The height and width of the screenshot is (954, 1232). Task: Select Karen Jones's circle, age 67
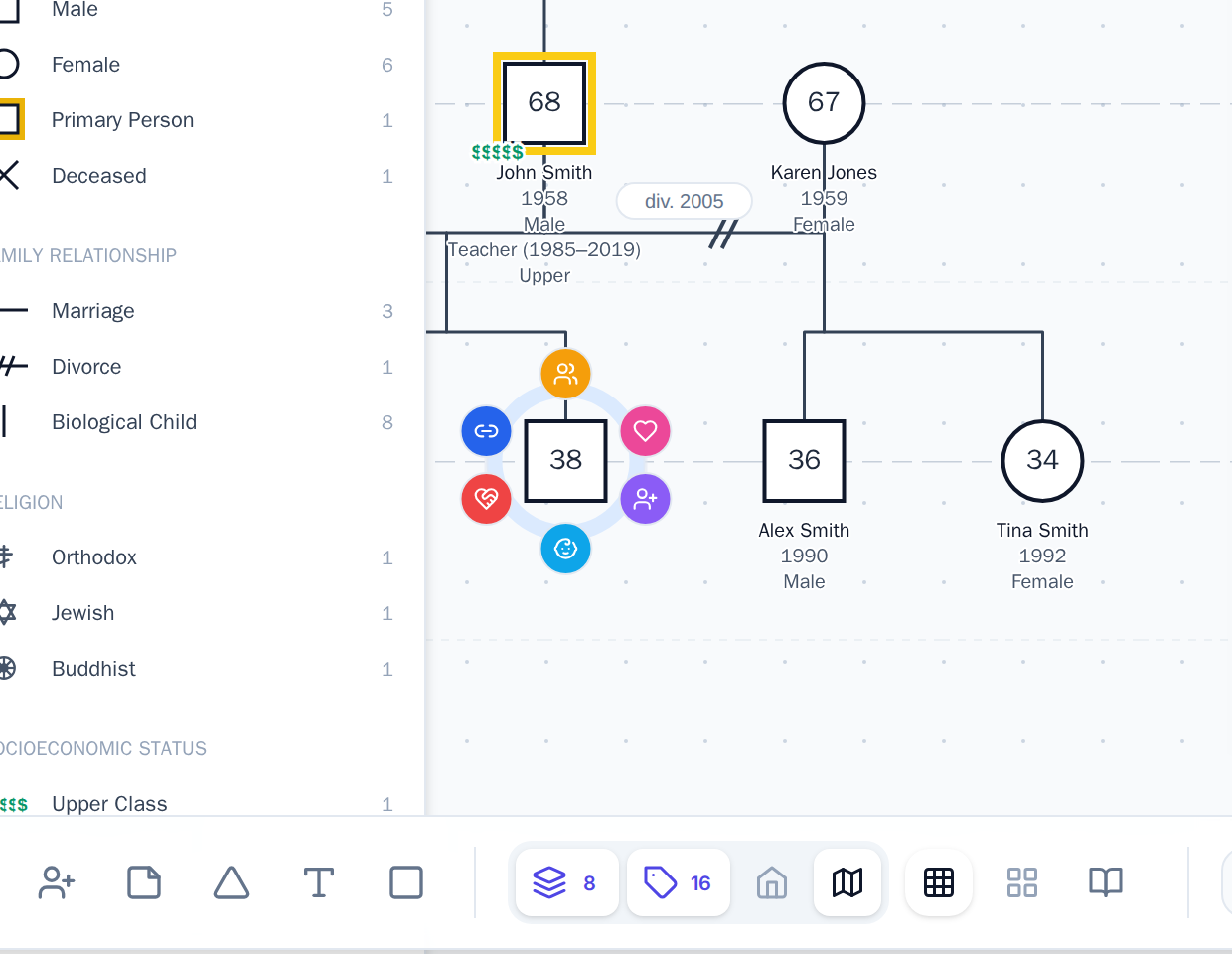(x=824, y=103)
